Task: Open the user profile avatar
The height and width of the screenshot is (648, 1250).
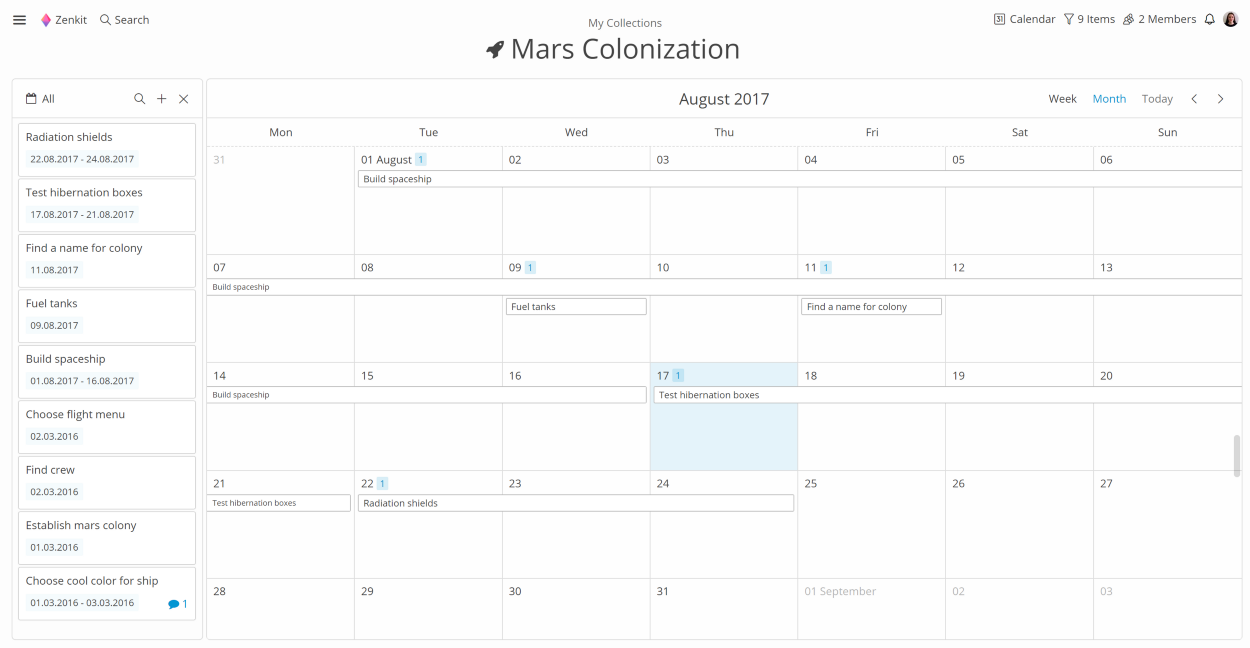Action: pos(1230,19)
